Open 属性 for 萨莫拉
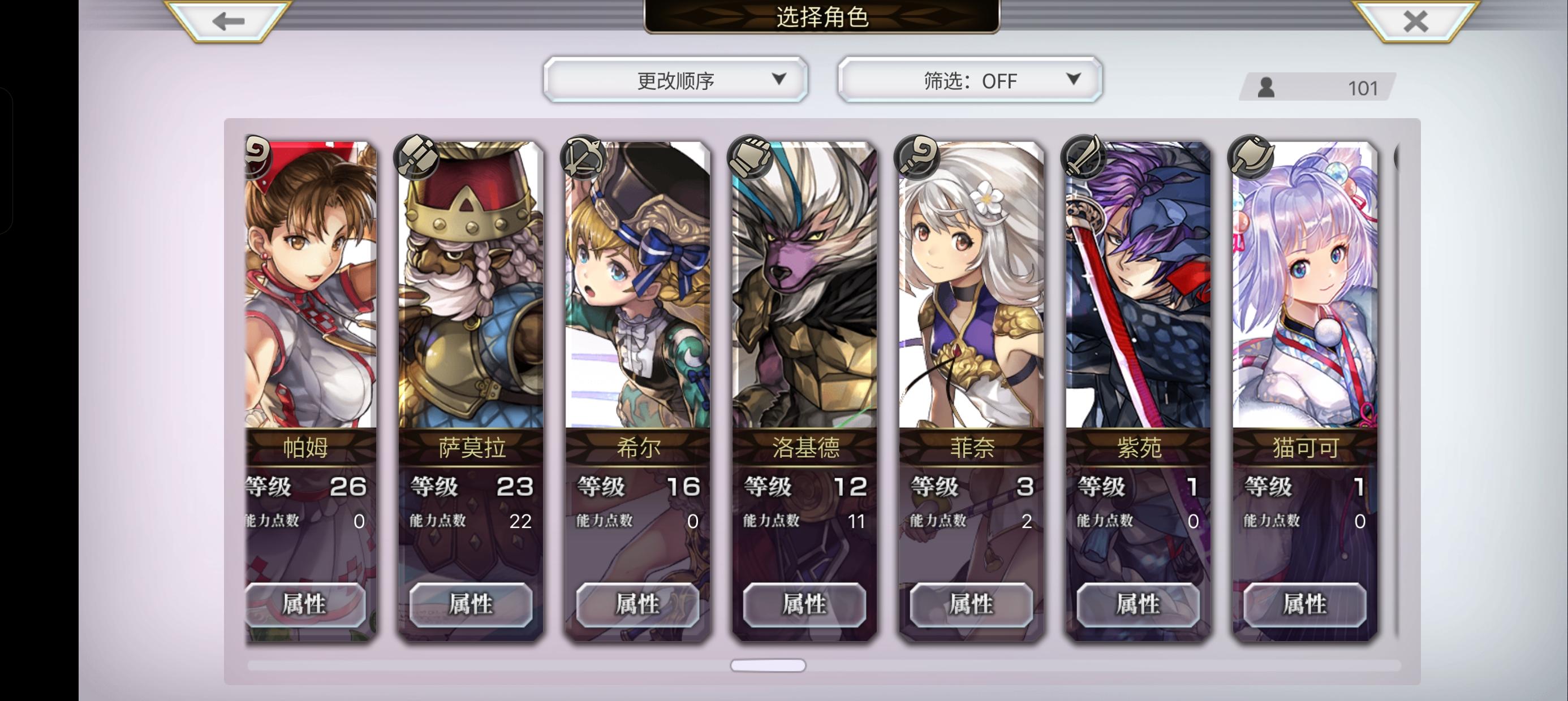Screen dimensions: 1568x701 [471, 604]
